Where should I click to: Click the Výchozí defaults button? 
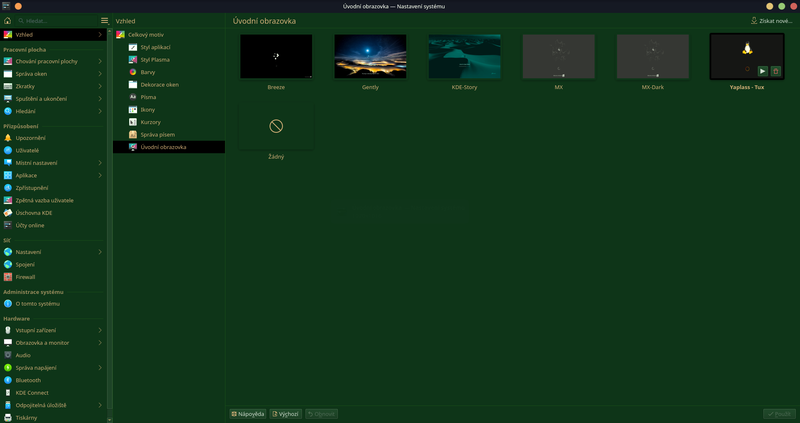(x=285, y=413)
